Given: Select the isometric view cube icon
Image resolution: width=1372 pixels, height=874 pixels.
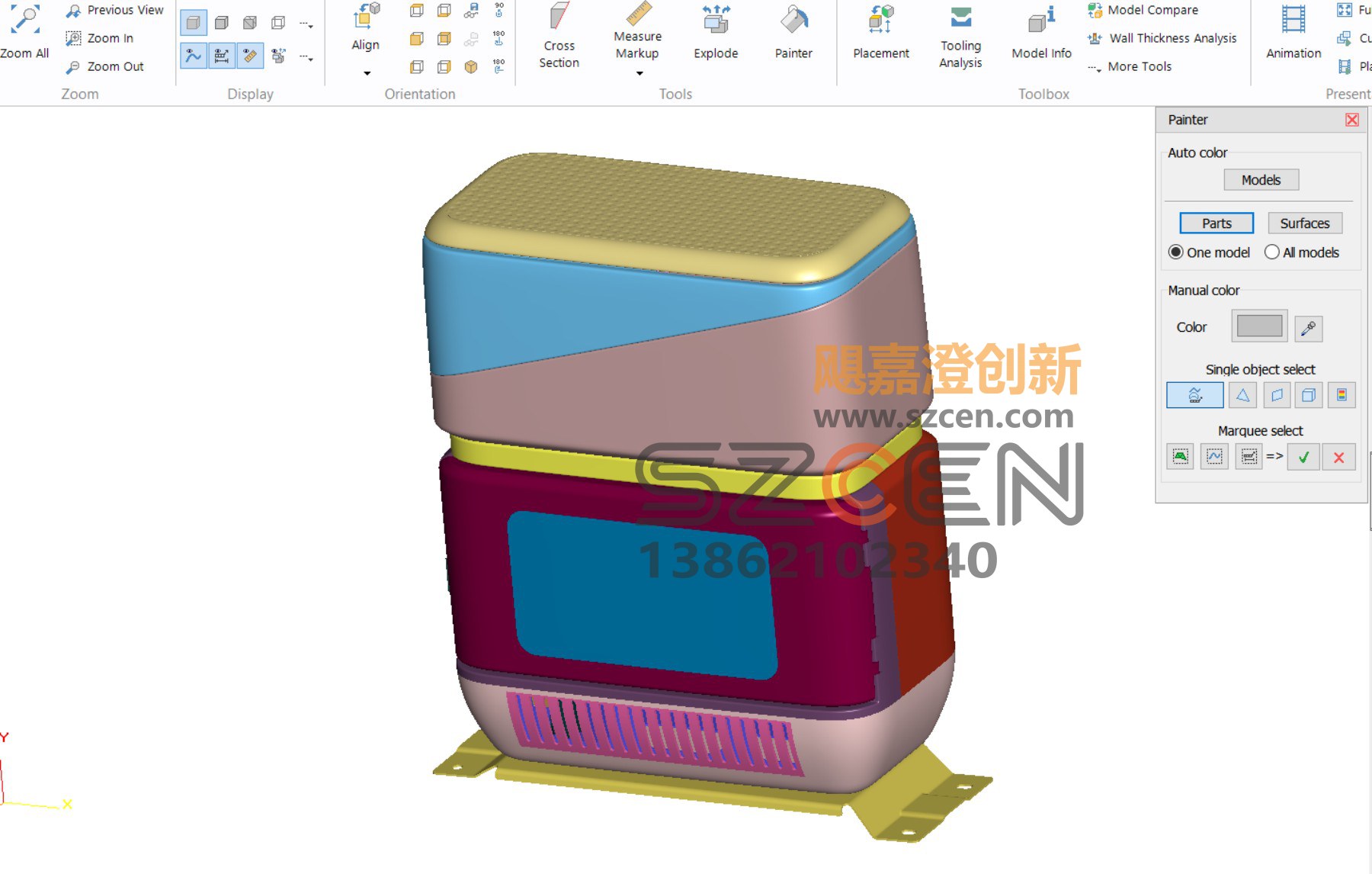Looking at the screenshot, I should coord(471,67).
